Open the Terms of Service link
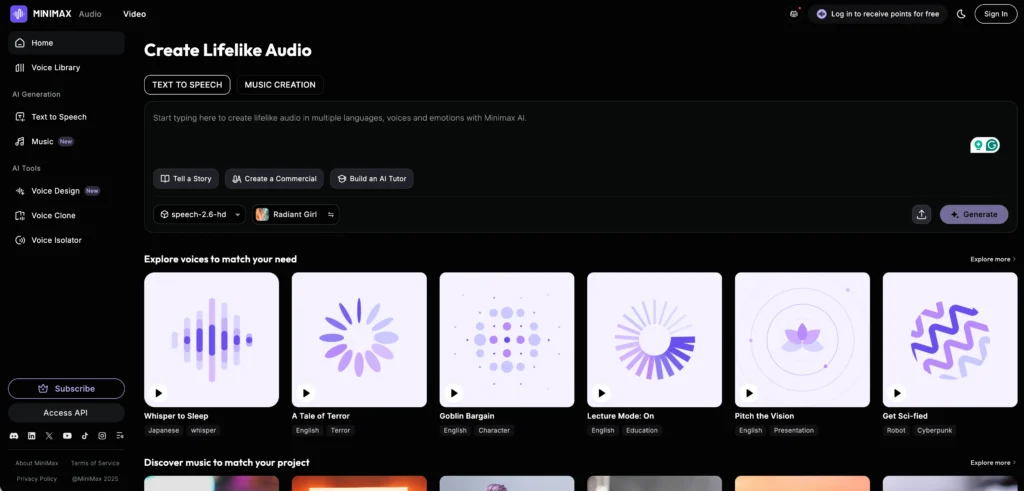1024x491 pixels. (95, 463)
